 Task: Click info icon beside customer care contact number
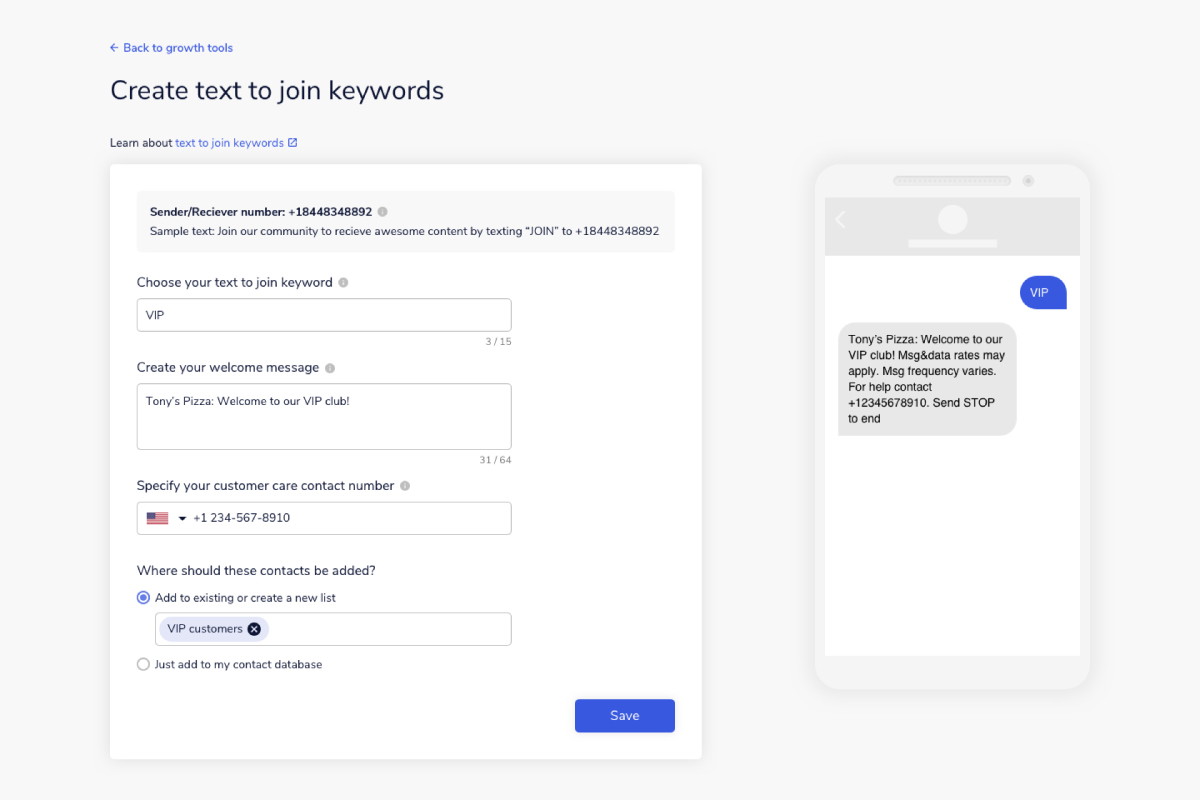point(405,486)
